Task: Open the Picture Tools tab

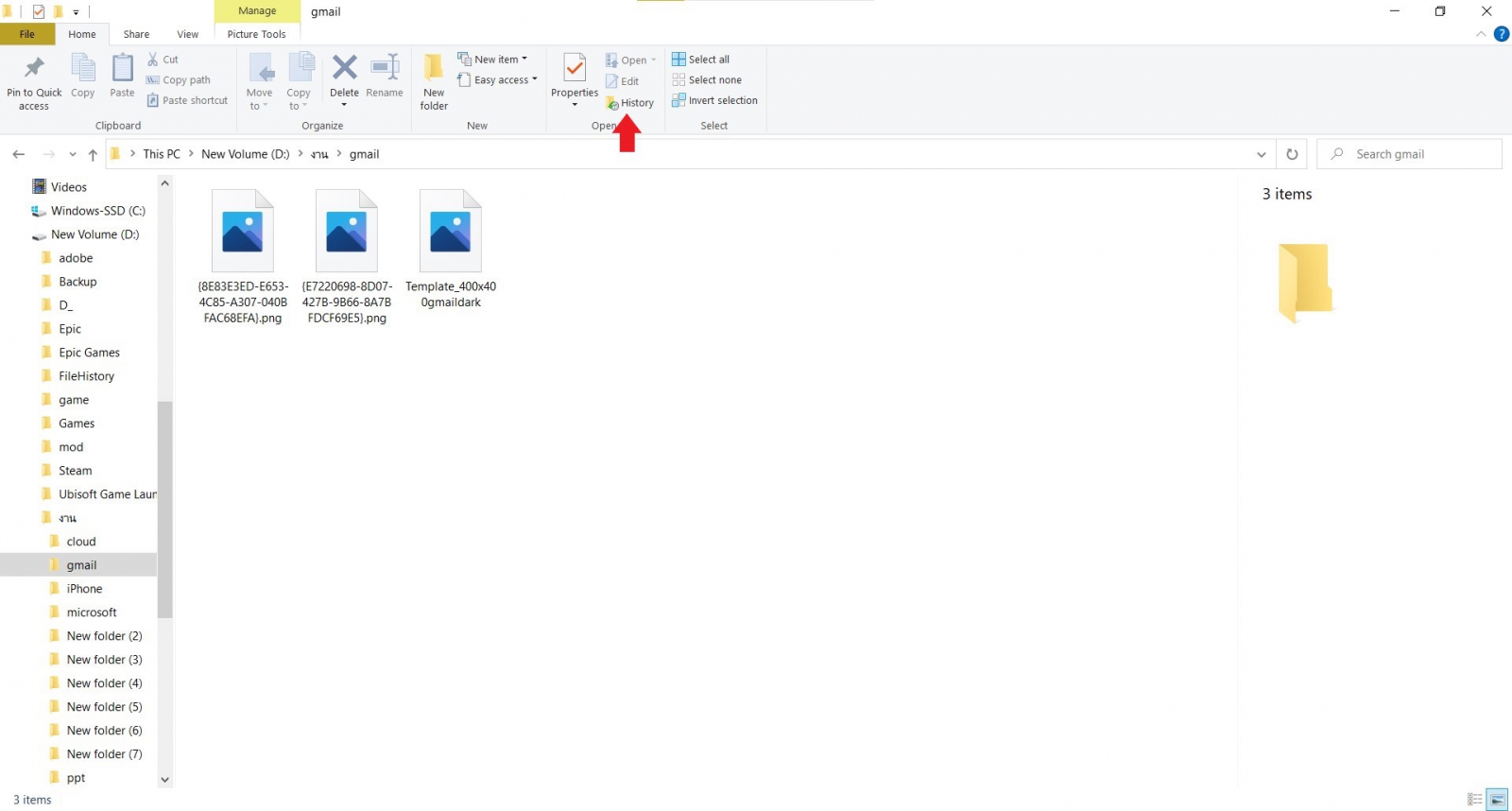Action: 257,34
